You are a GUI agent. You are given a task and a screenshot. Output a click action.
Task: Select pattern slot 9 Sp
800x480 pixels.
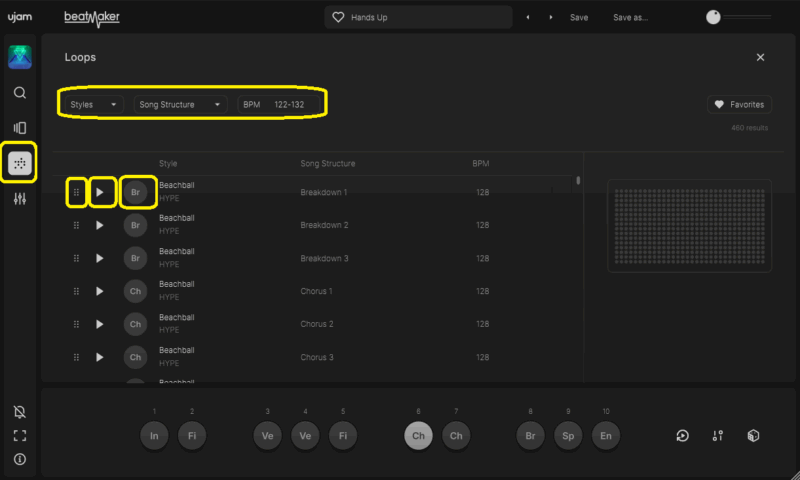pyautogui.click(x=568, y=436)
